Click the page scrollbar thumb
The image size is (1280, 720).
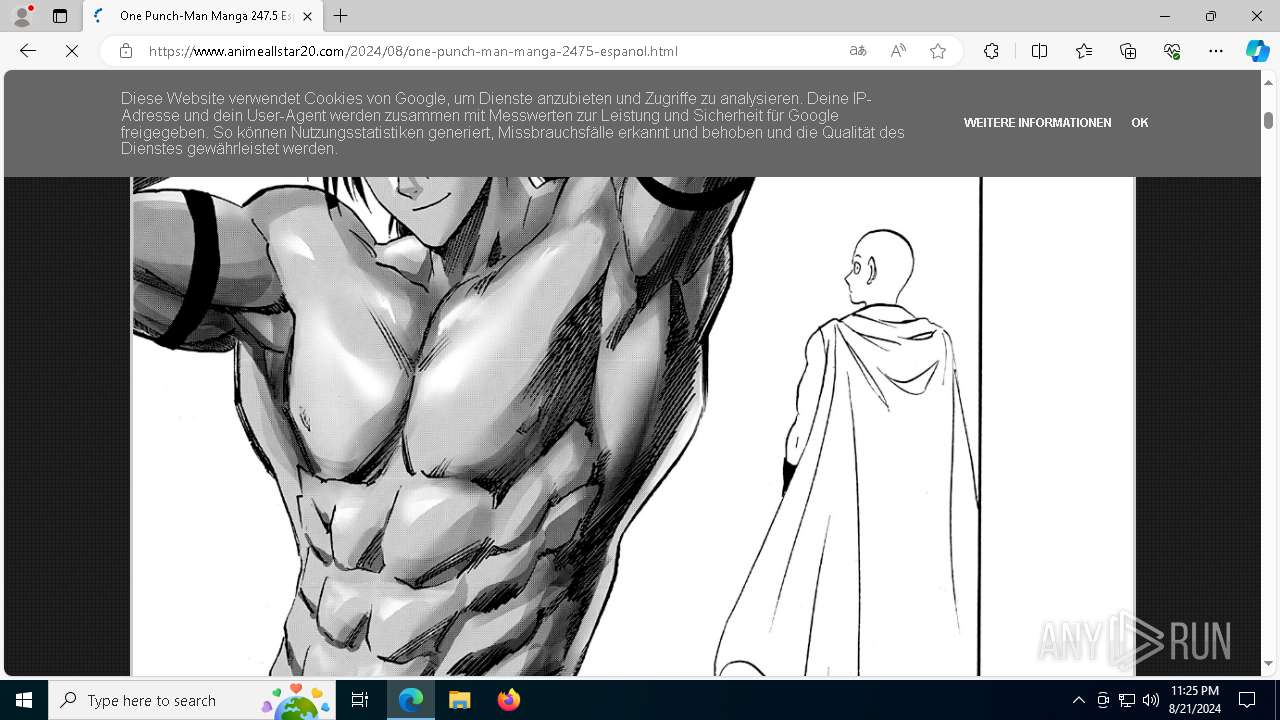click(x=1268, y=120)
